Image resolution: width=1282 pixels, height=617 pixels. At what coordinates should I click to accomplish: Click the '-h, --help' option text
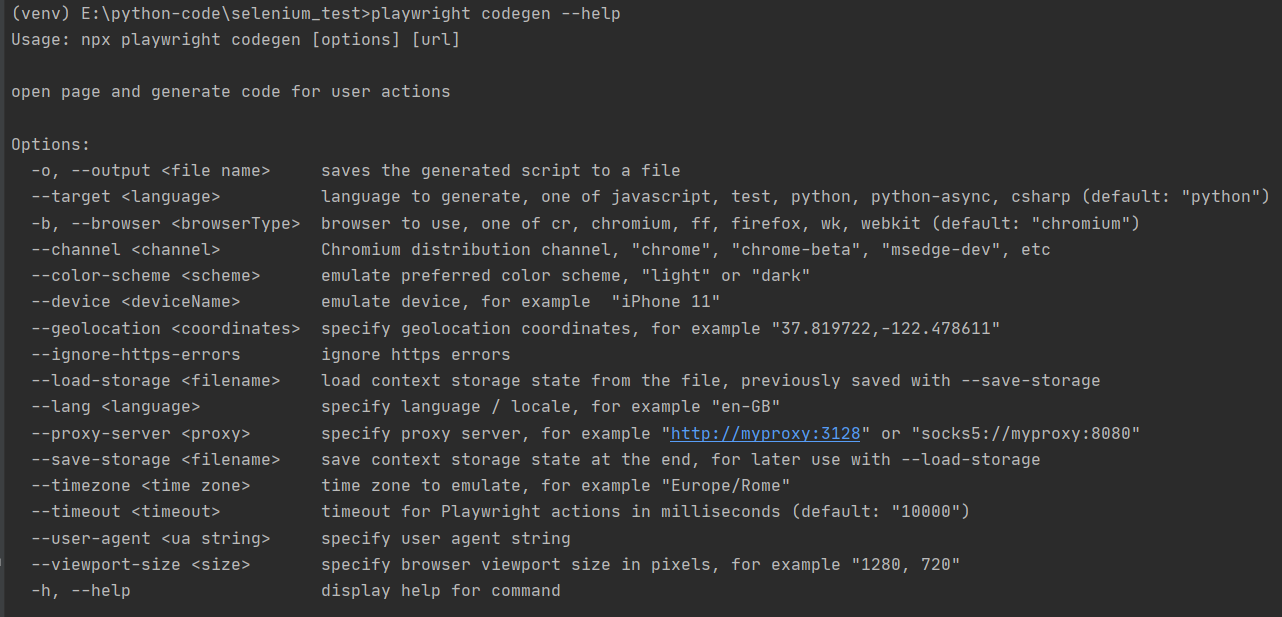tap(80, 590)
